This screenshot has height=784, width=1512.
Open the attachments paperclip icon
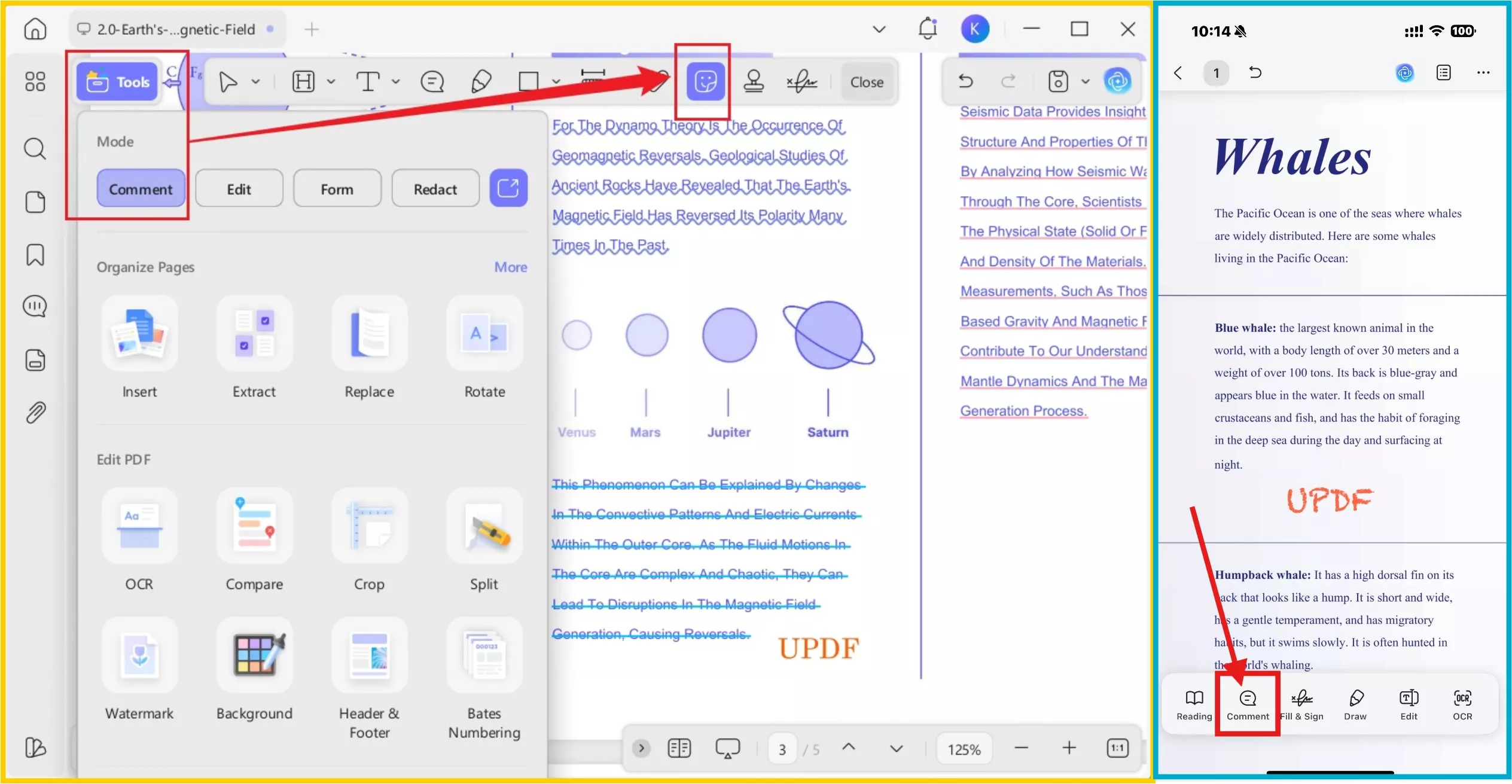[x=36, y=411]
